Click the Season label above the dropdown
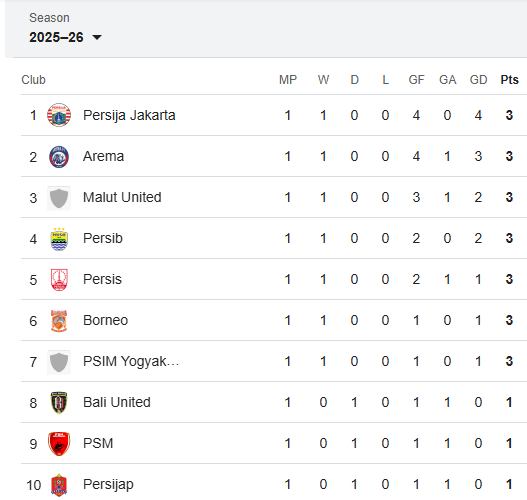Viewport: 527px width, 500px height. click(49, 18)
